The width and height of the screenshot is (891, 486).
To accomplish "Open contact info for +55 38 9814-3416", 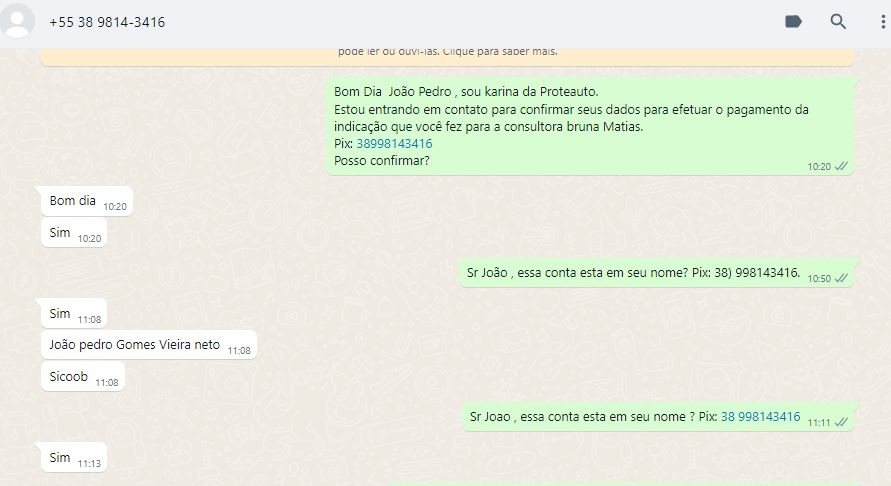I will (107, 22).
